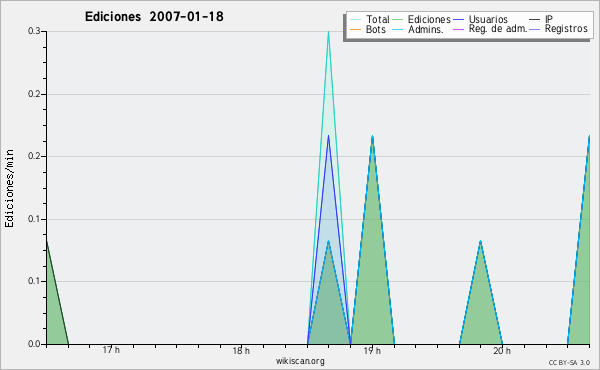Viewport: 600px width, 370px height.
Task: Click the 17 h axis label
Action: [111, 350]
